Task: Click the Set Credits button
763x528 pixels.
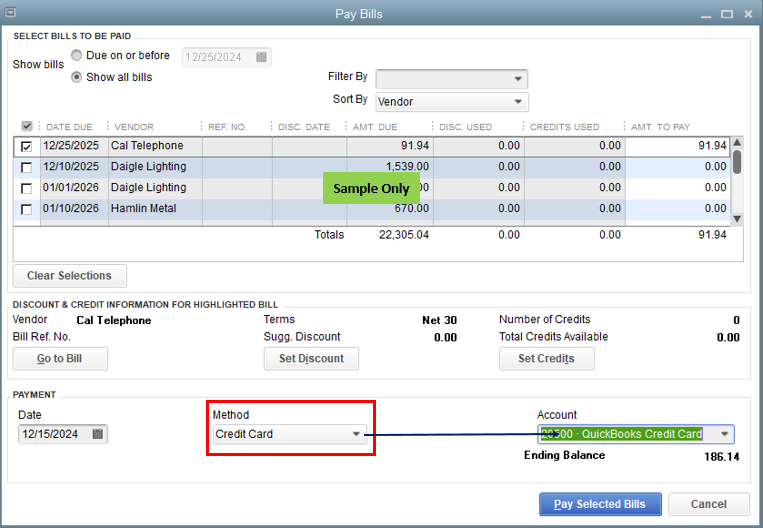Action: [546, 359]
